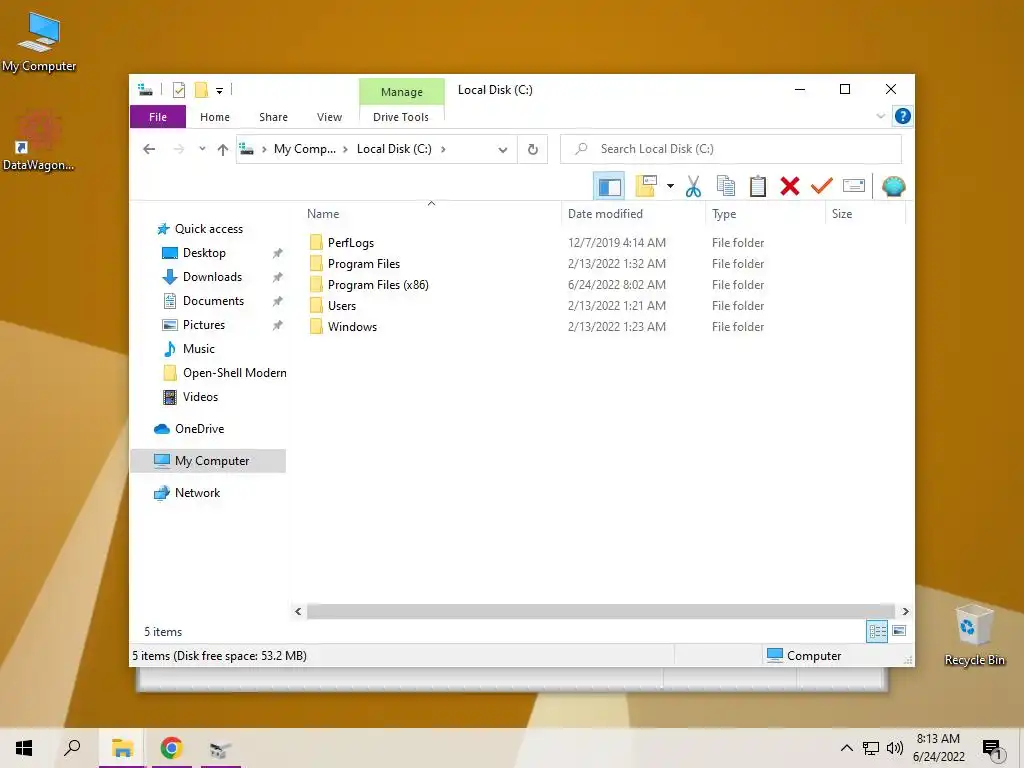This screenshot has width=1024, height=768.
Task: Open the Recycle Bin desktop icon
Action: tap(974, 635)
